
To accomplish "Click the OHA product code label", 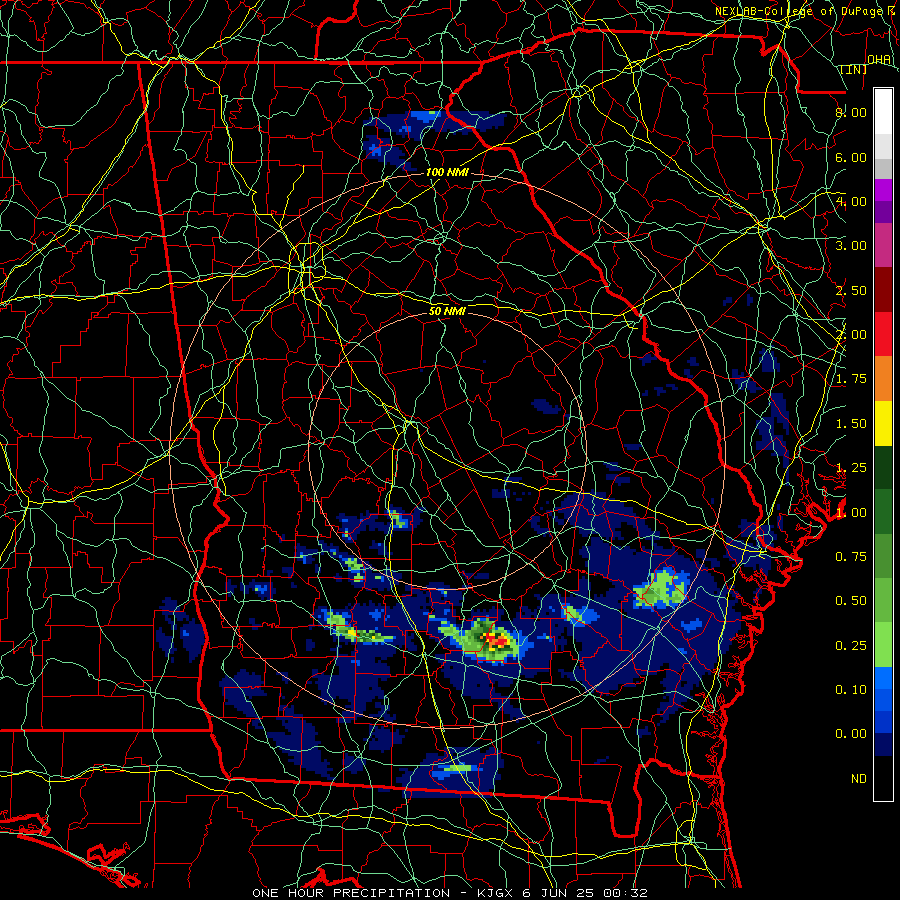I will point(879,60).
